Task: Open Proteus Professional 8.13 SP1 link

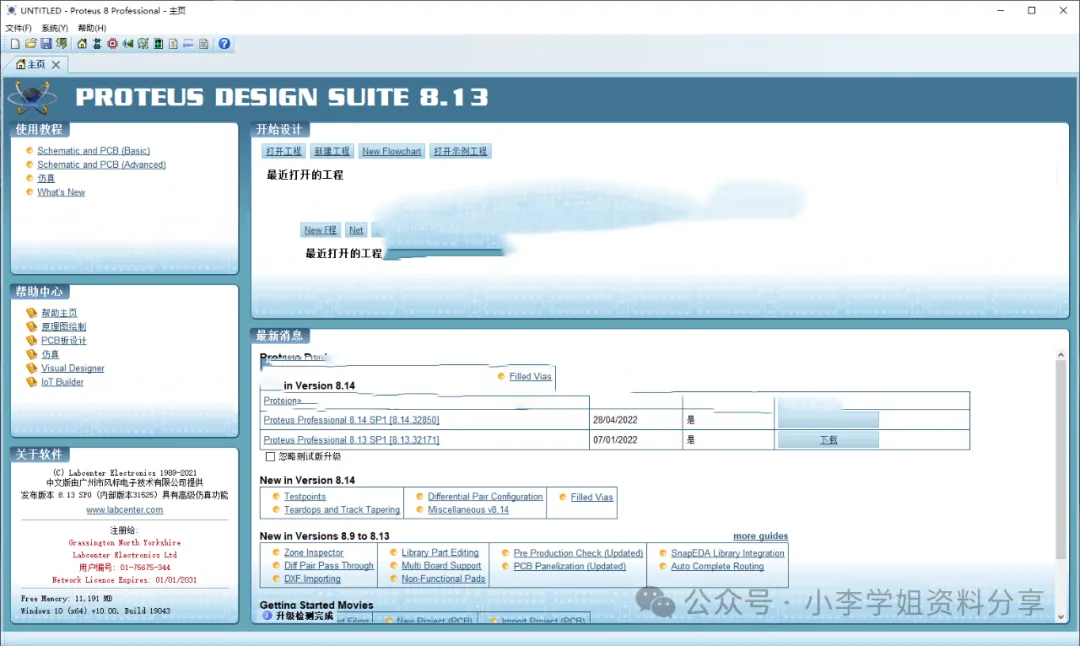Action: 351,439
